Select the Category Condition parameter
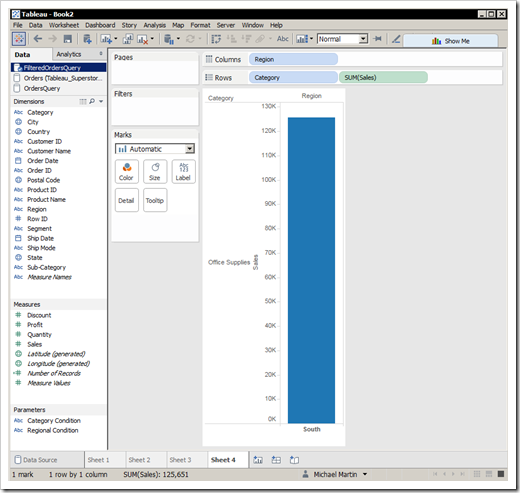520x493 pixels. point(54,421)
